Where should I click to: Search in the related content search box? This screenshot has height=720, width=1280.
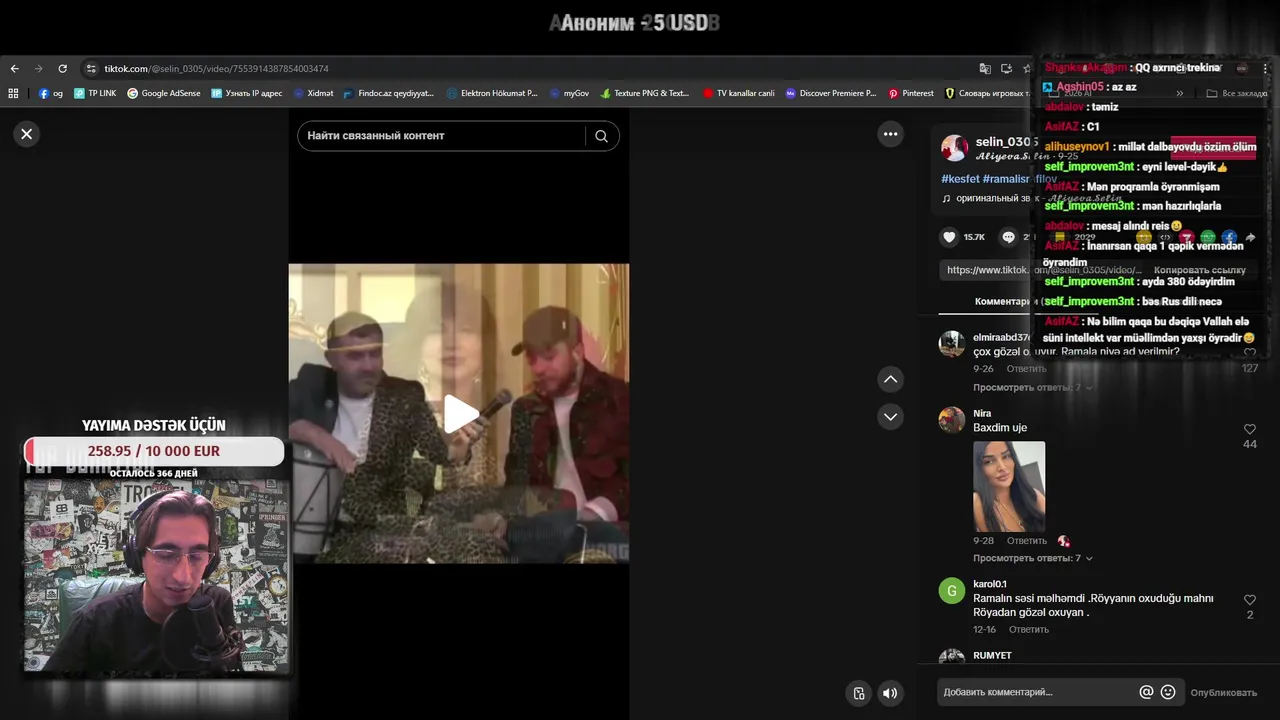[440, 136]
